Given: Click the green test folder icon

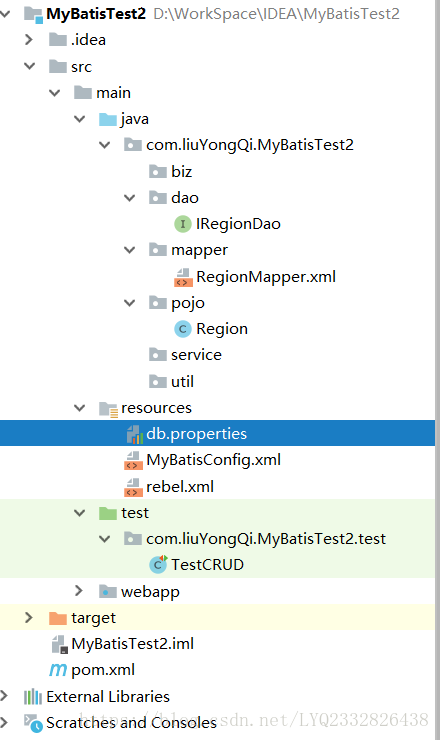Looking at the screenshot, I should coord(108,513).
